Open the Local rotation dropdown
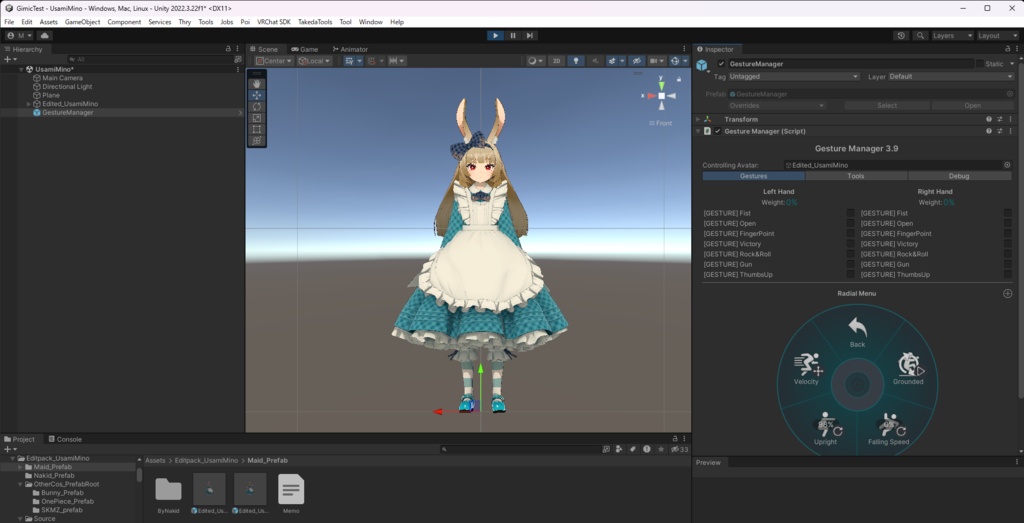This screenshot has width=1024, height=523. (x=314, y=61)
